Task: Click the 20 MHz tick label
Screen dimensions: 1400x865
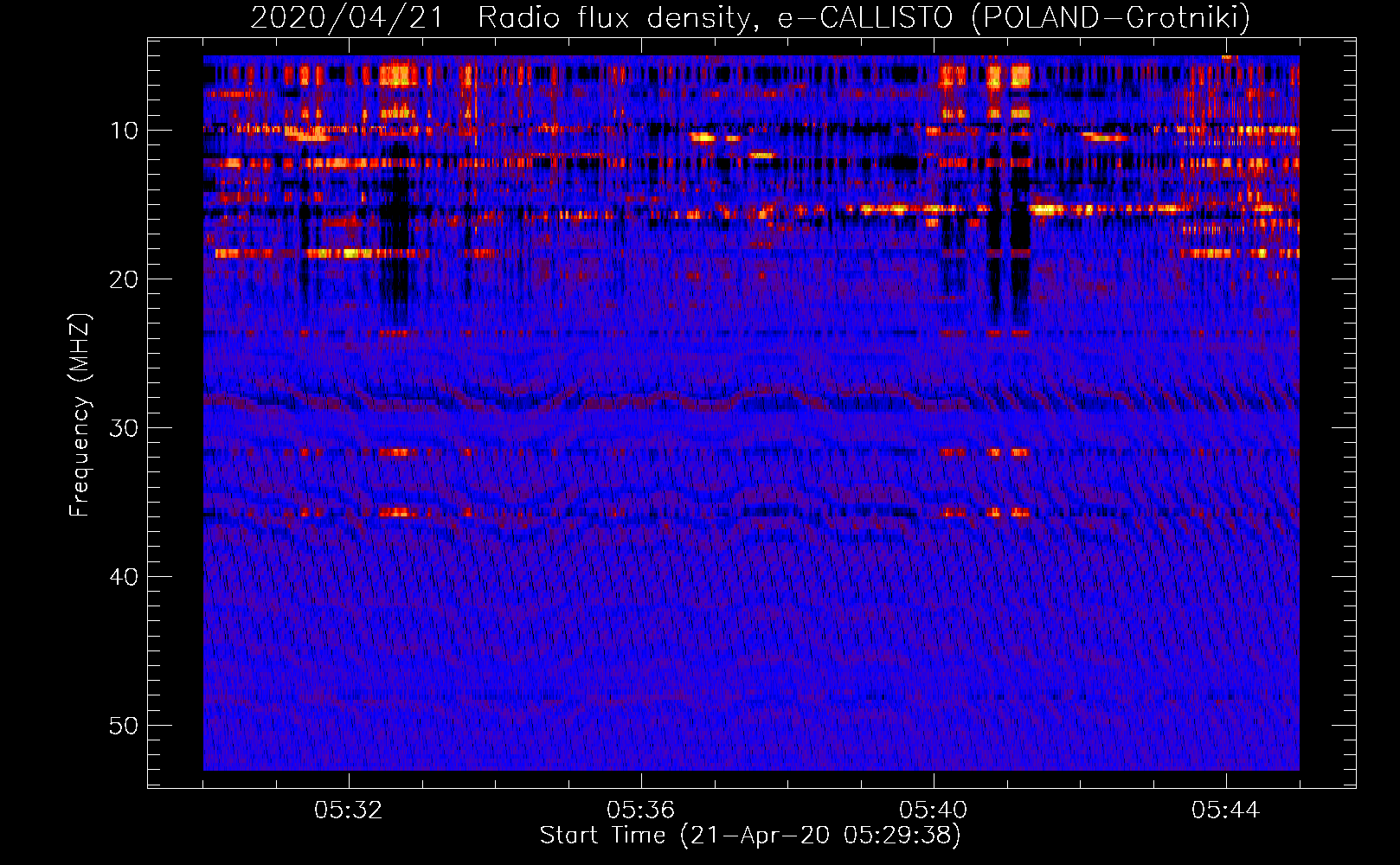Action: 124,279
